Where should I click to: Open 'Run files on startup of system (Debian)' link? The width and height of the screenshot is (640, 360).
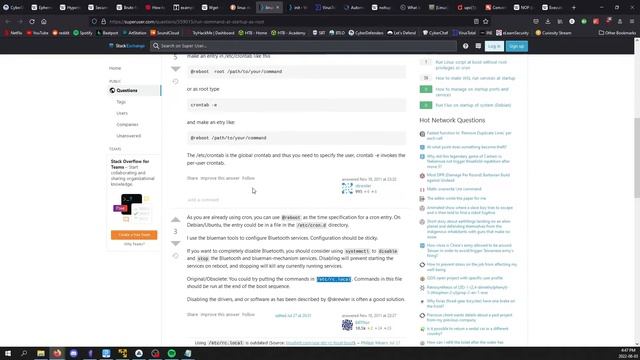473,105
